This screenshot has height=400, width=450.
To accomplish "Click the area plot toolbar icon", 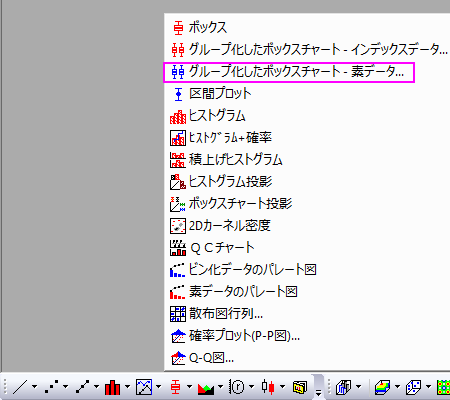I will click(206, 387).
